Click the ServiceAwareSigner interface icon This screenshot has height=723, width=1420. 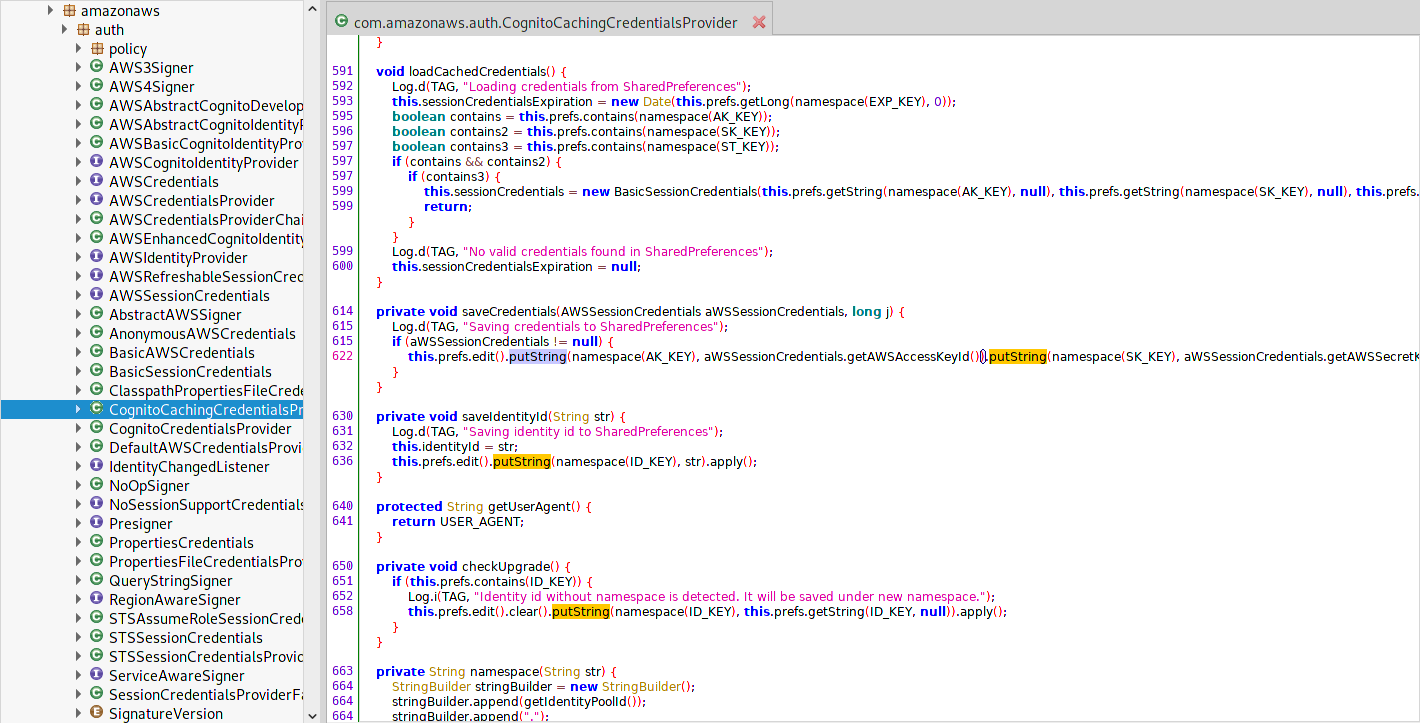point(97,676)
